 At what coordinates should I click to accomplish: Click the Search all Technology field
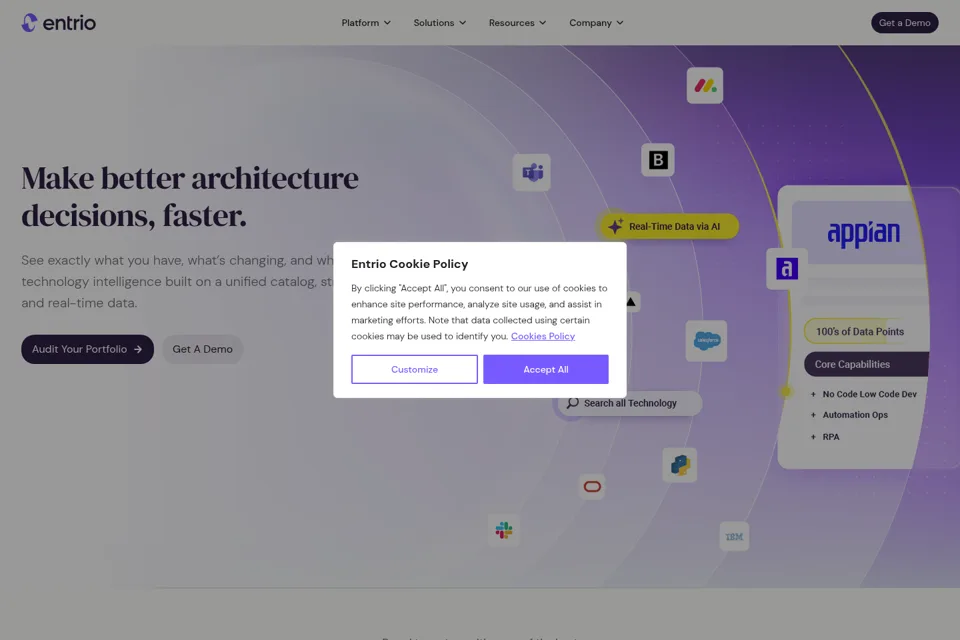tap(629, 403)
